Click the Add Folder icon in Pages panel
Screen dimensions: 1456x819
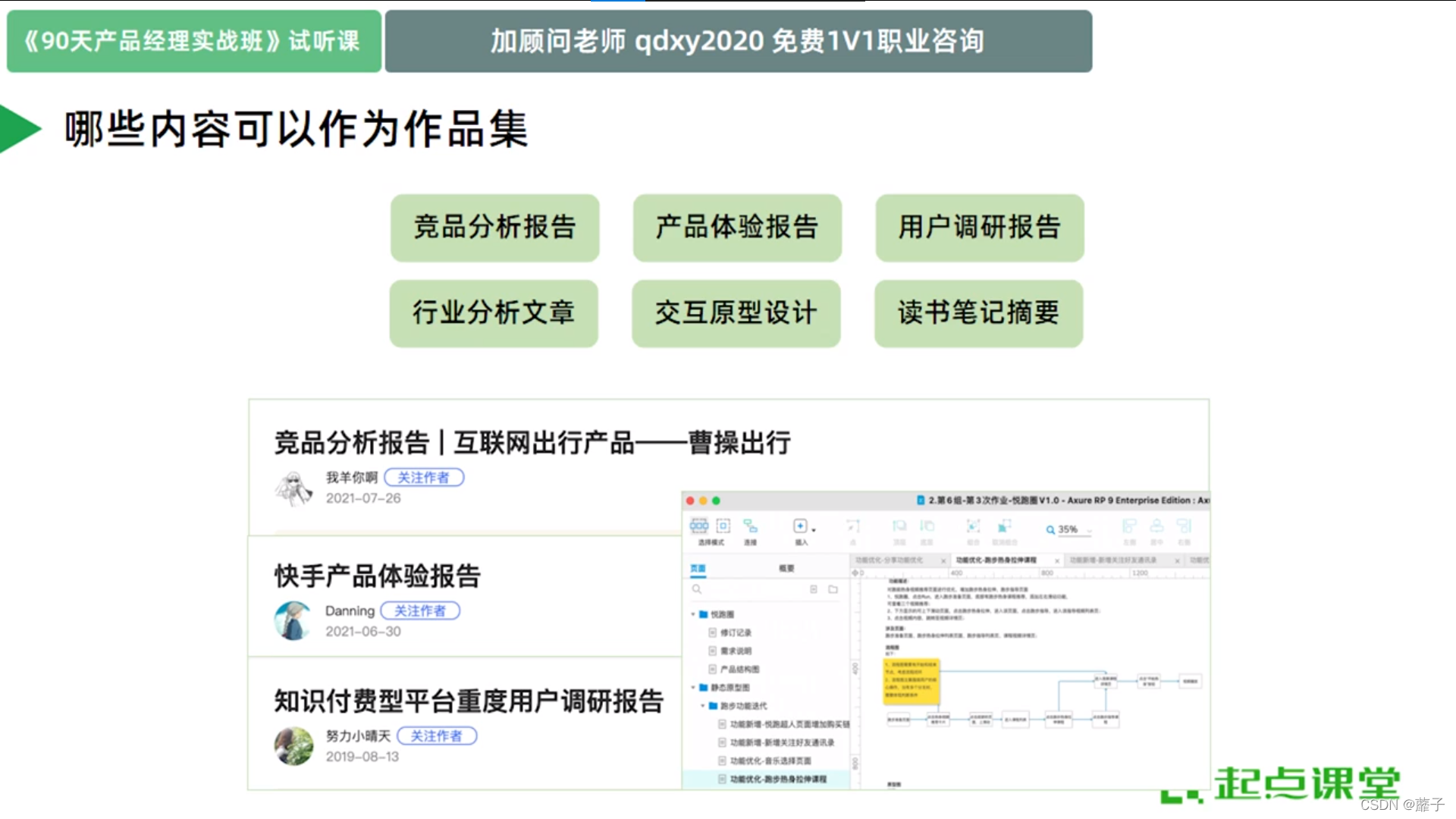[x=833, y=589]
